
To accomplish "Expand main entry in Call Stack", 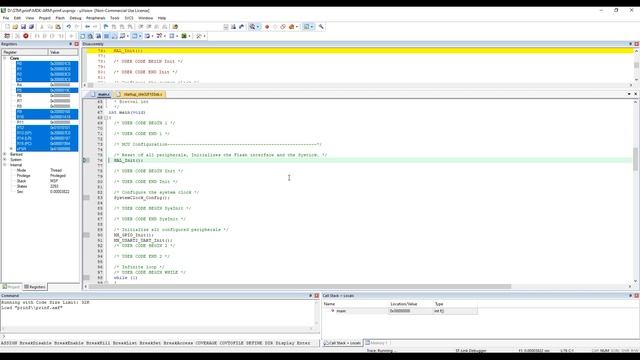I will pos(333,311).
